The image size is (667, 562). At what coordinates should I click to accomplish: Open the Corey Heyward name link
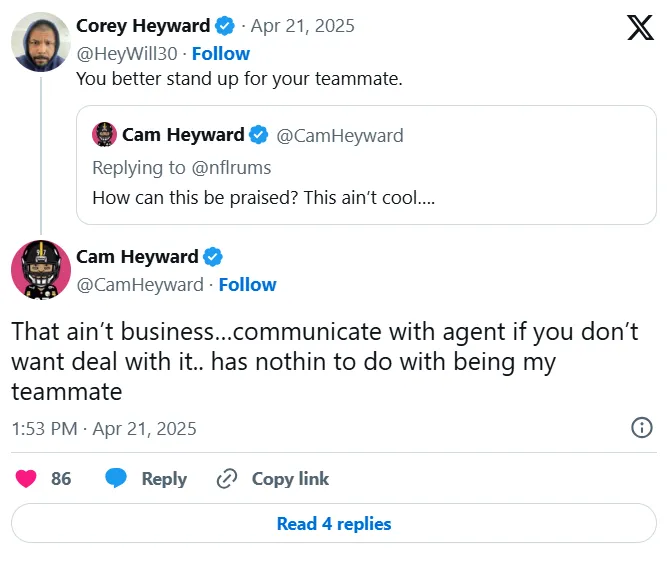(143, 26)
